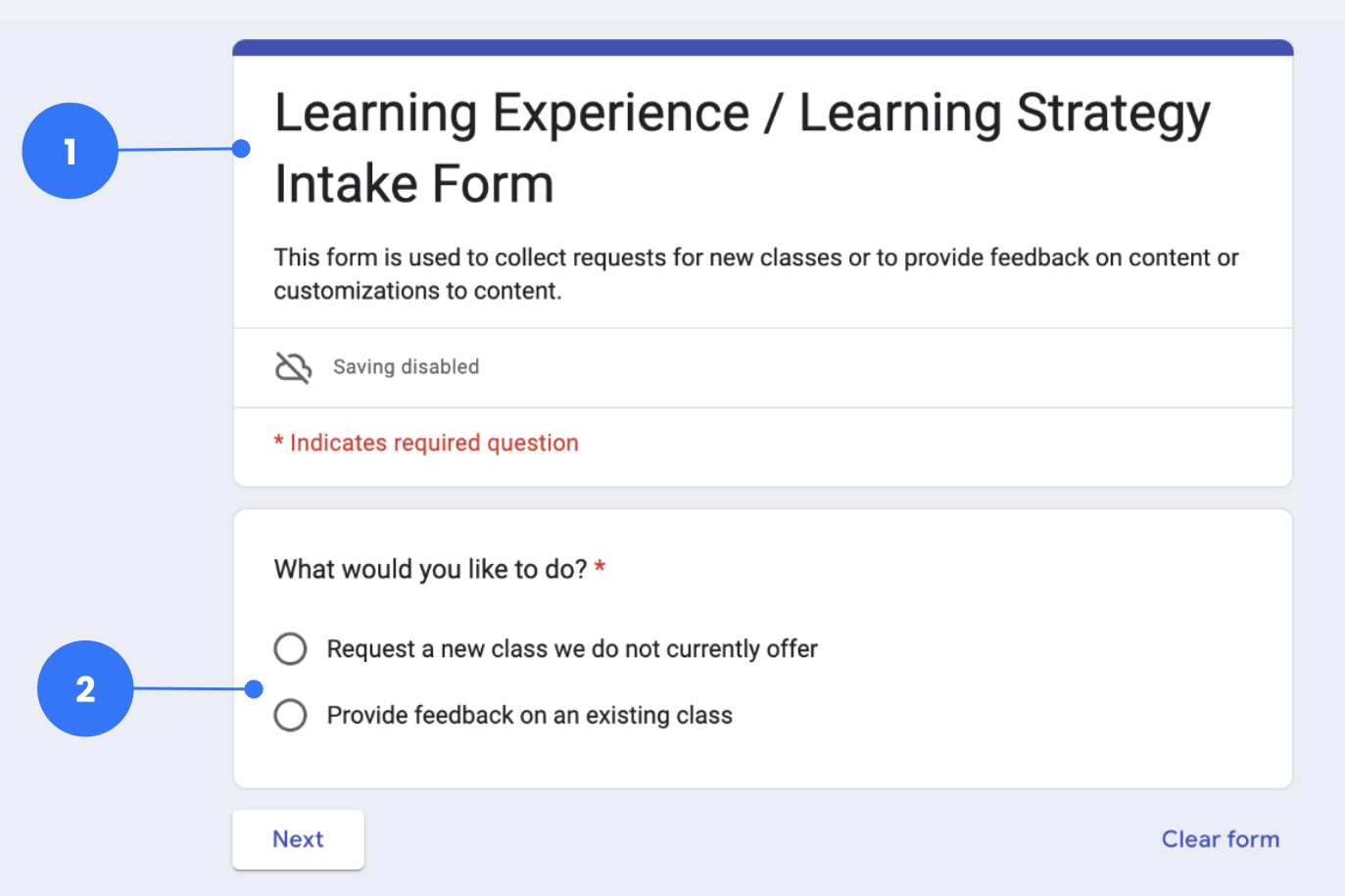Click the Indicates required question notice

coord(426,443)
